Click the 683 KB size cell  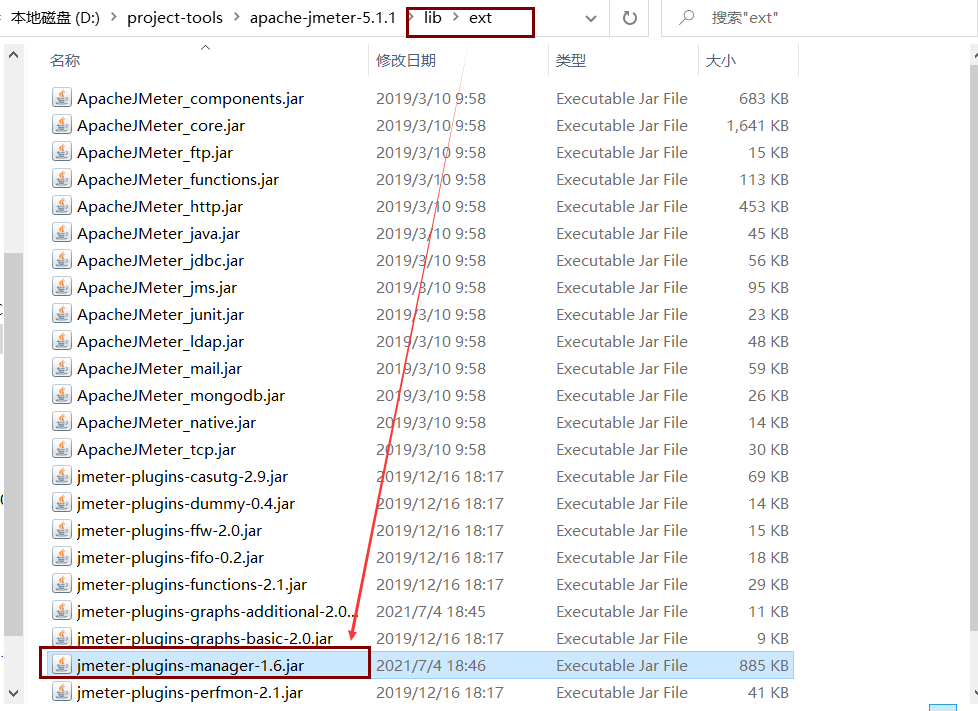(764, 98)
